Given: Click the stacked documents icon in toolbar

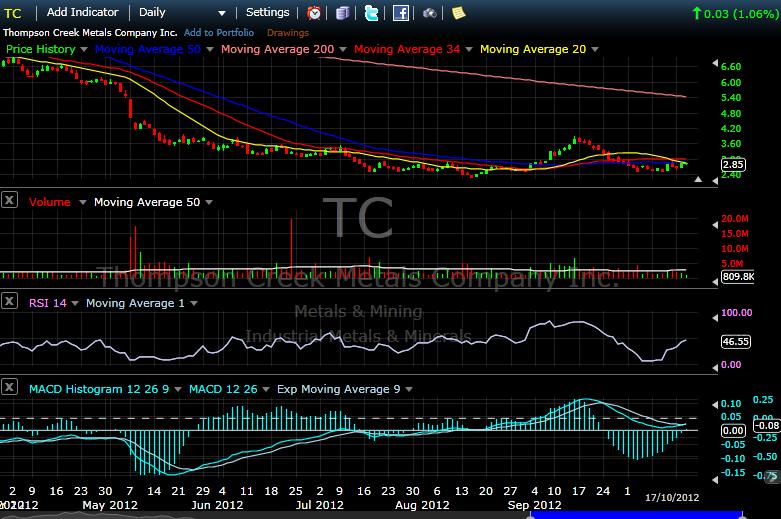Looking at the screenshot, I should point(343,13).
